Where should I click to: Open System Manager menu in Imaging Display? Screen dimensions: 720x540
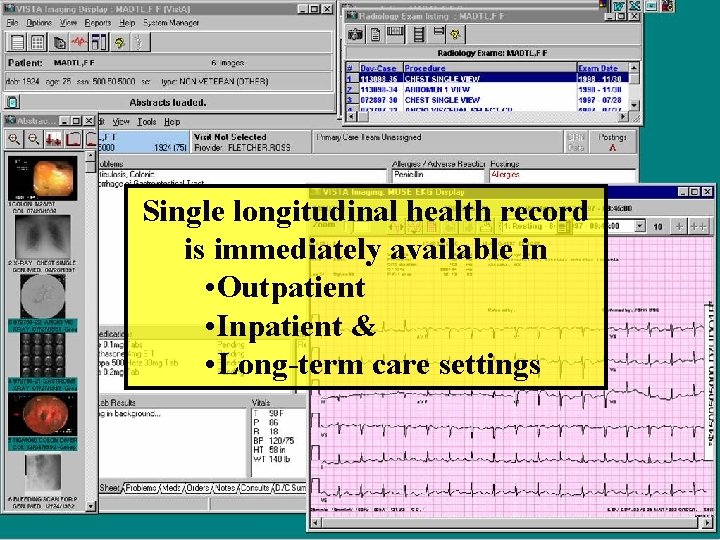pos(171,22)
